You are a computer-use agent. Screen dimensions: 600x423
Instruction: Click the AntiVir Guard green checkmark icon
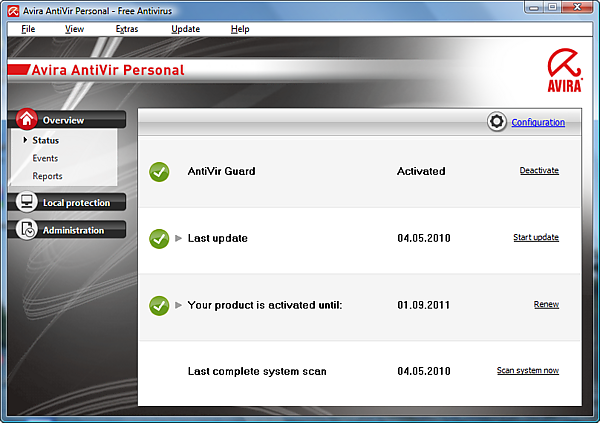tap(159, 172)
